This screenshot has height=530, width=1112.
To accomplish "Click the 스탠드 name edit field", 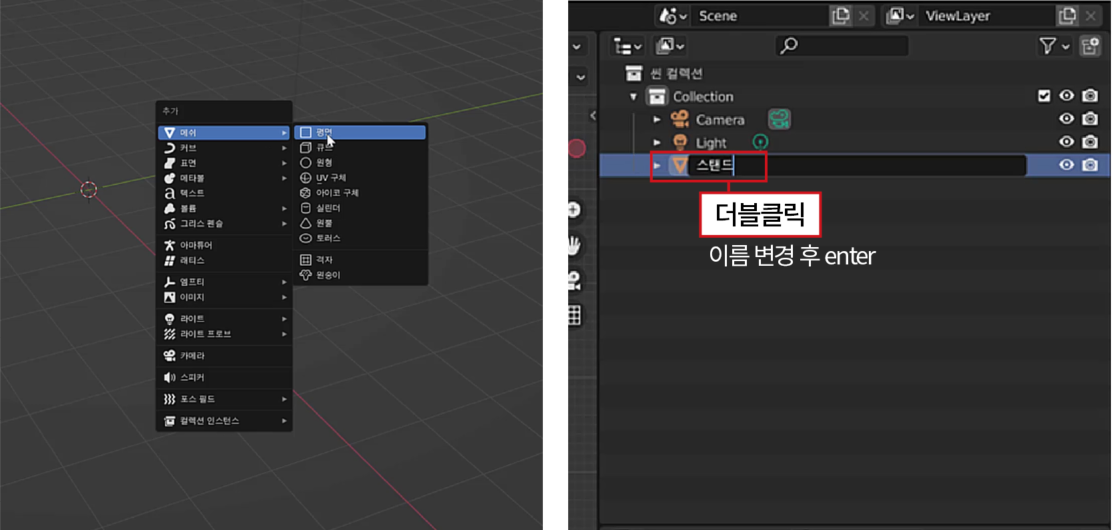I will click(x=857, y=165).
